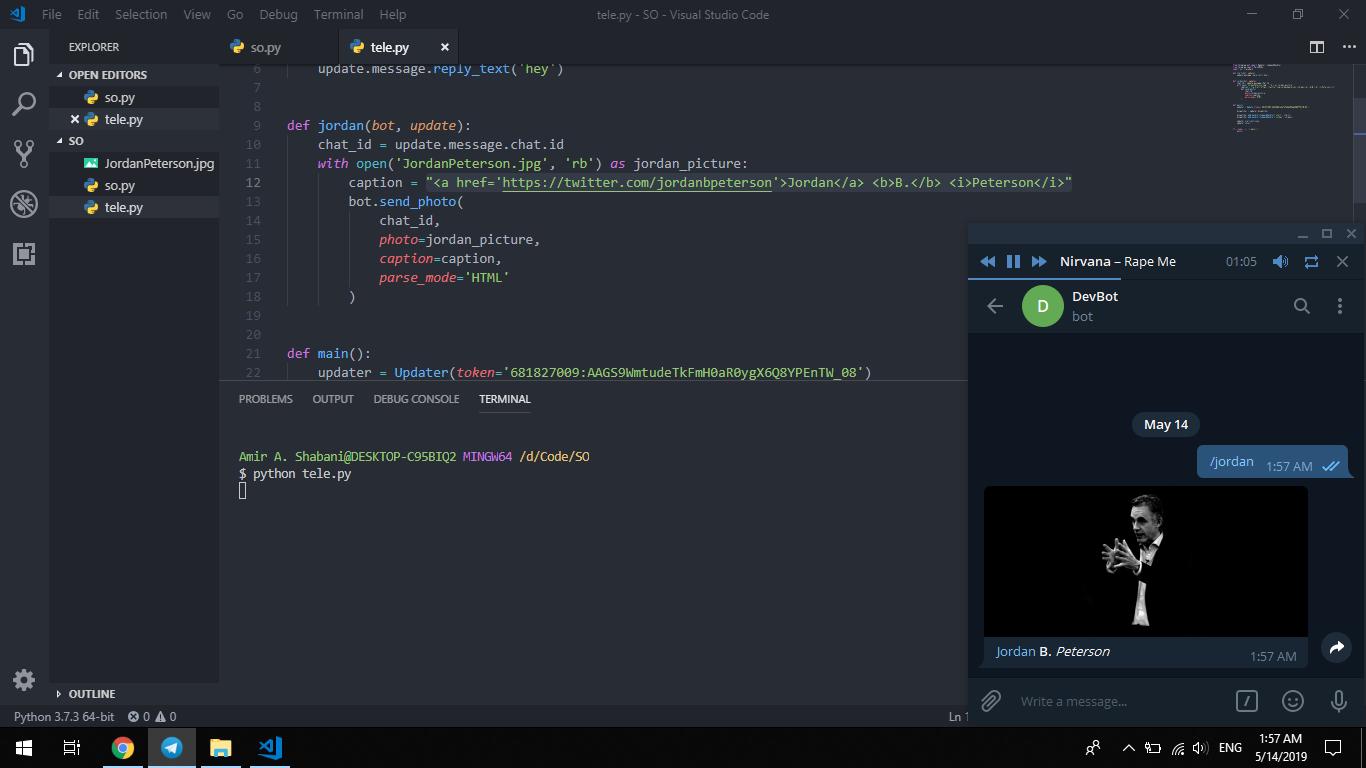This screenshot has width=1366, height=768.
Task: Open the emoji picker in Telegram
Action: [1293, 701]
